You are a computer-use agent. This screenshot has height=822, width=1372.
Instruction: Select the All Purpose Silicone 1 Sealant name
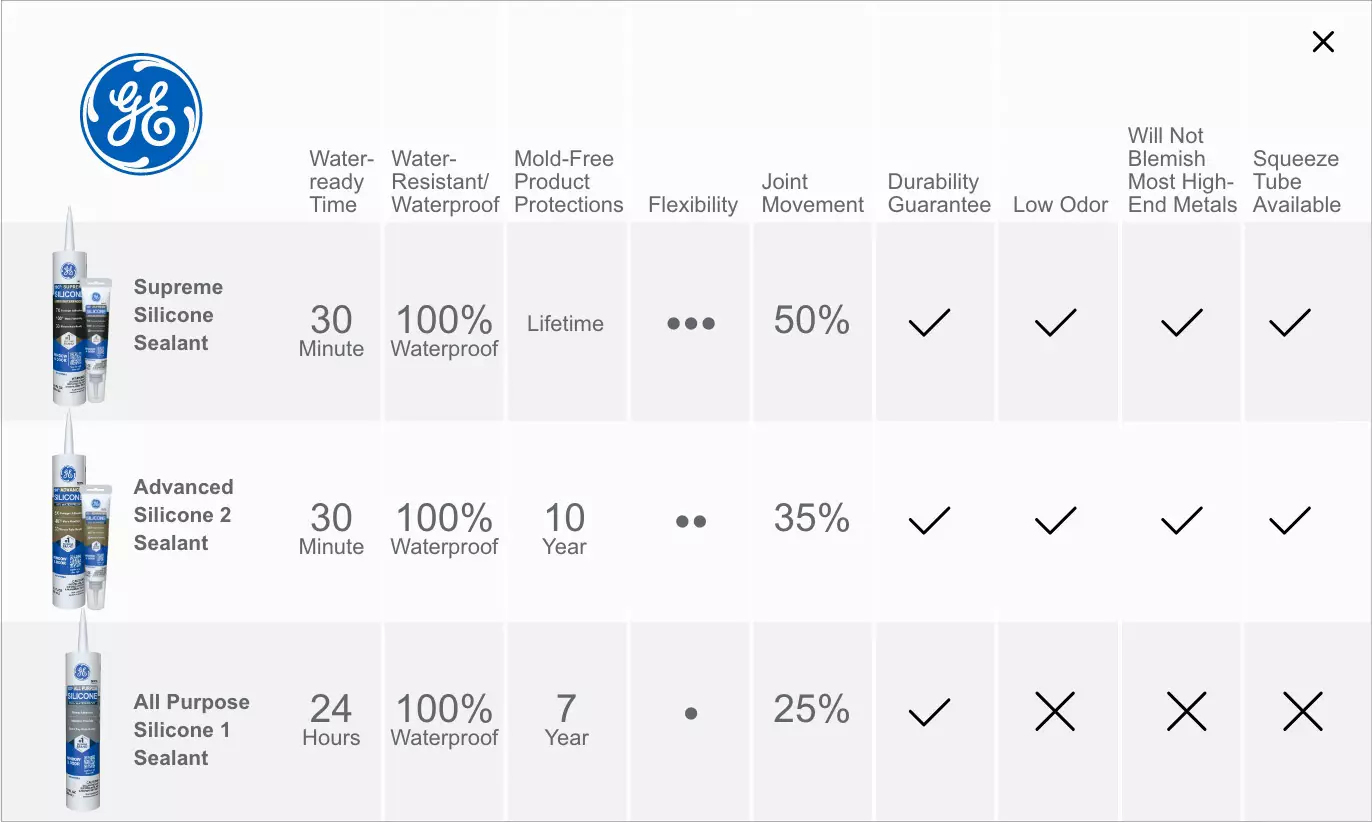(191, 730)
